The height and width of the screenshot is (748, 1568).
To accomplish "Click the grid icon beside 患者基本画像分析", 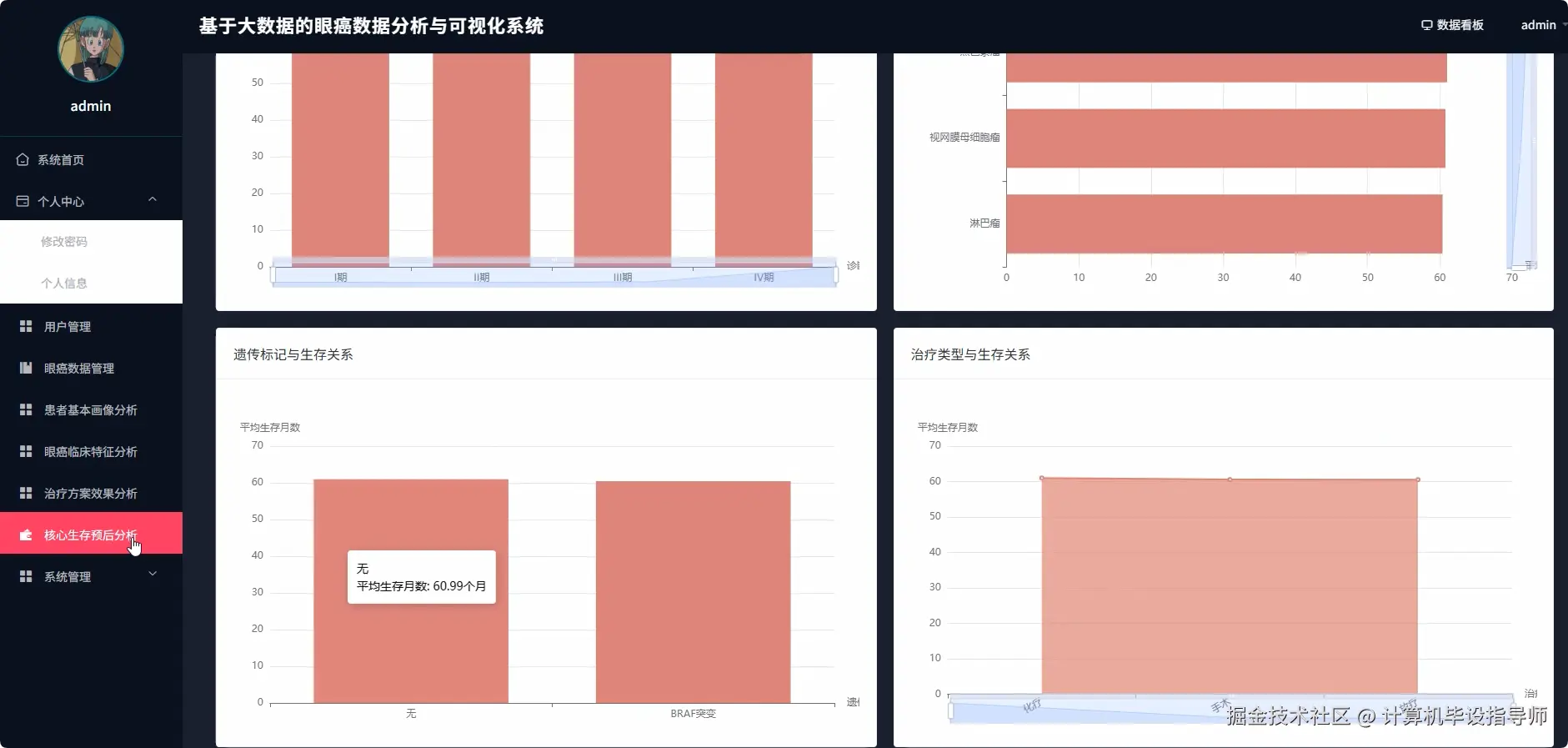I will [x=26, y=409].
